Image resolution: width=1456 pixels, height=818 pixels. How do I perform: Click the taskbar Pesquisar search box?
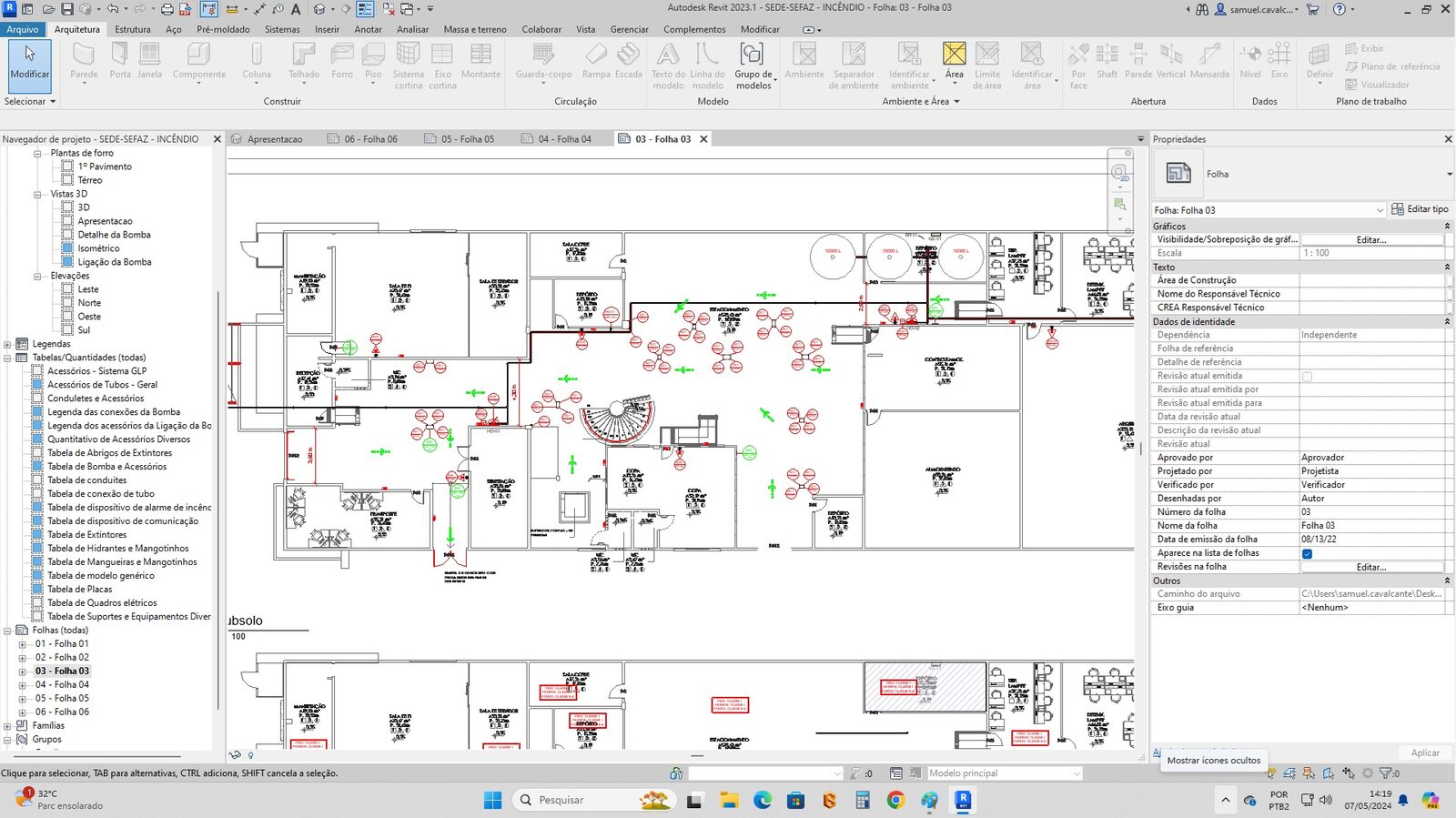pyautogui.click(x=594, y=800)
